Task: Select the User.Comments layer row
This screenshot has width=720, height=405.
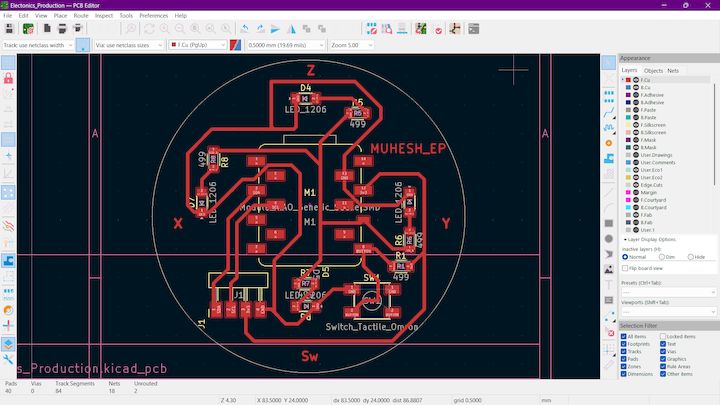Action: pos(666,163)
